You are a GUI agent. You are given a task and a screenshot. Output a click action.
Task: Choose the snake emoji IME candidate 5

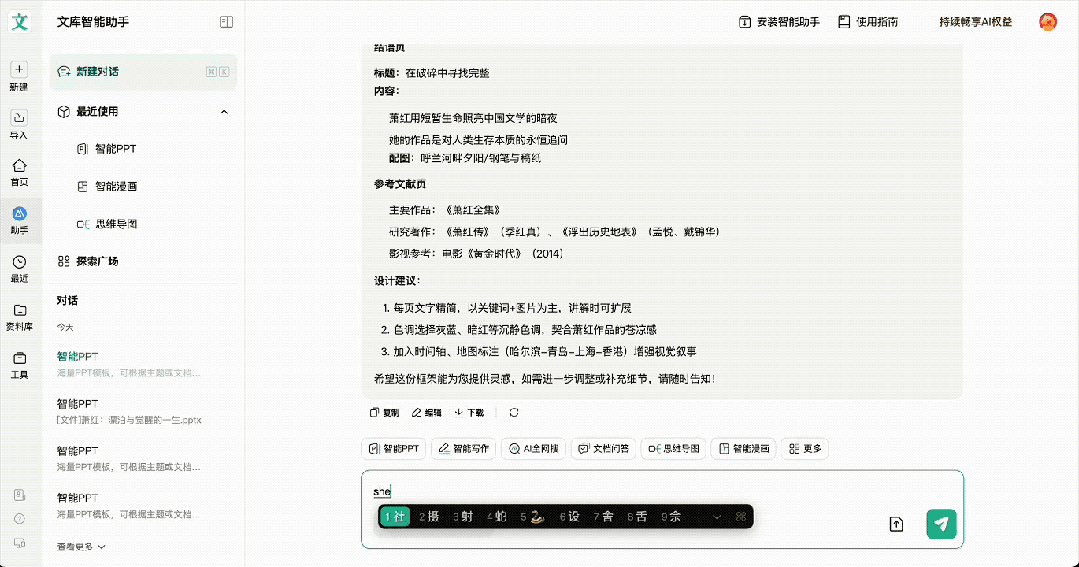533,516
